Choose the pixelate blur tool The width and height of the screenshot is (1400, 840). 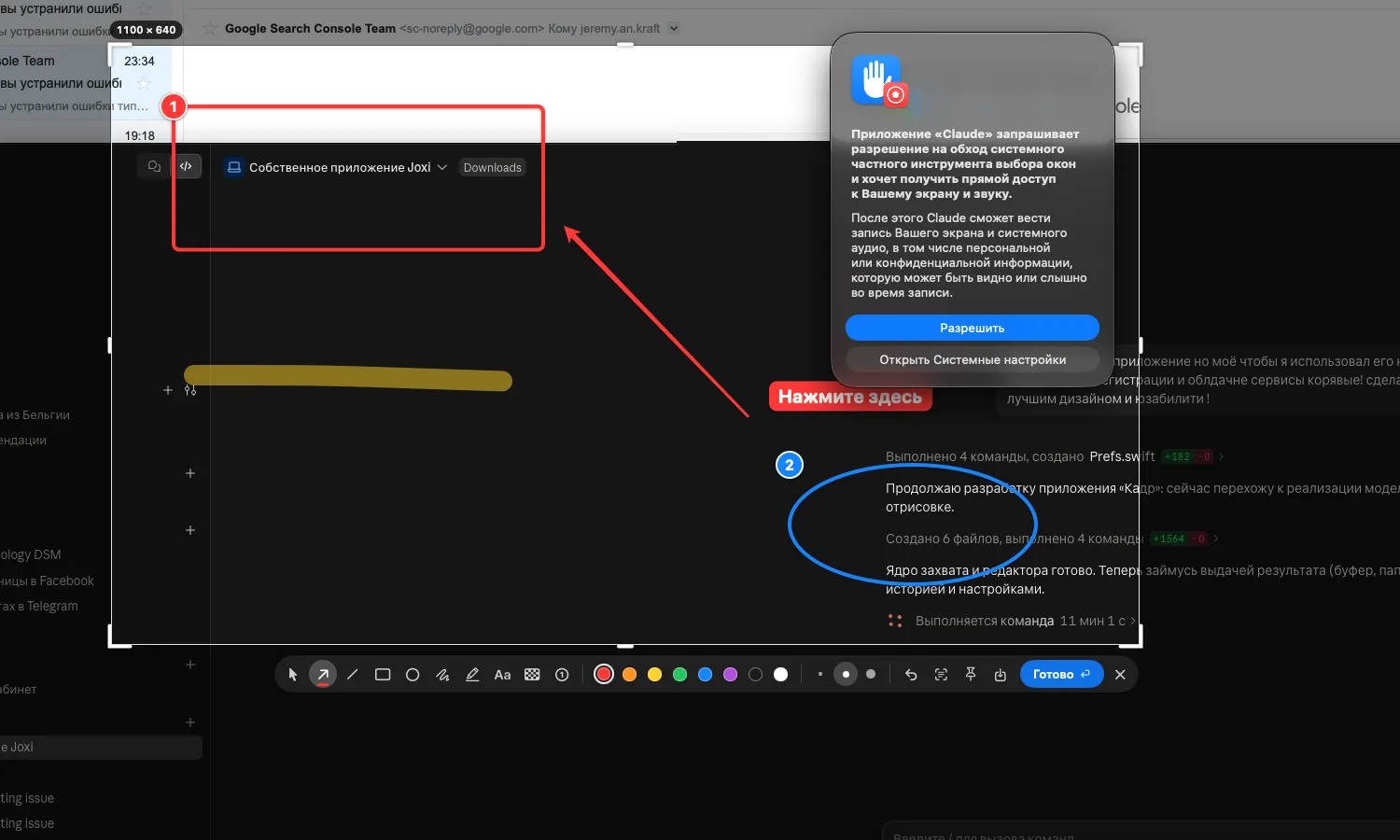[532, 675]
